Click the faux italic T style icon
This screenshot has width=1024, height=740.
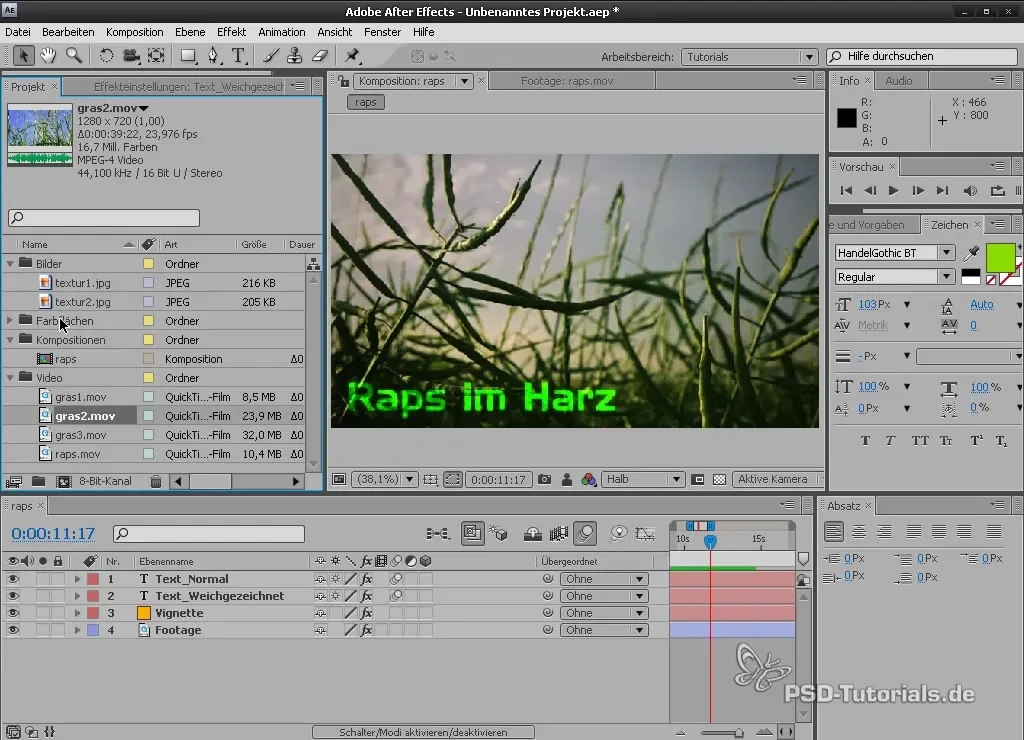pyautogui.click(x=890, y=441)
